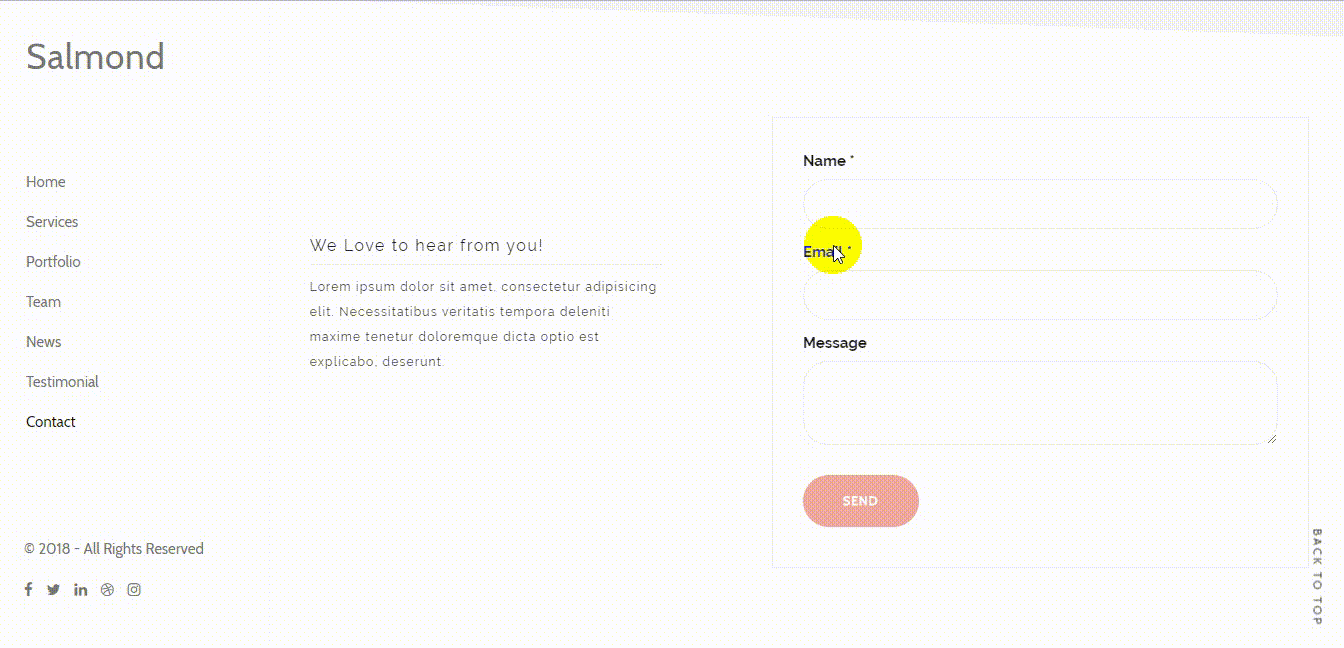Click the Message textarea resize handle
The width and height of the screenshot is (1344, 648).
click(x=1272, y=438)
